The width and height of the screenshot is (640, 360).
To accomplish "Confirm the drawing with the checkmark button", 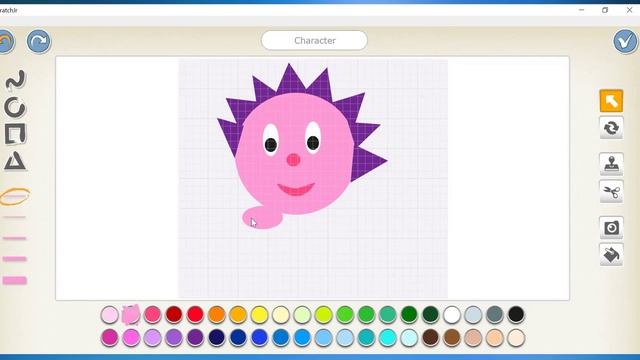I will [625, 41].
